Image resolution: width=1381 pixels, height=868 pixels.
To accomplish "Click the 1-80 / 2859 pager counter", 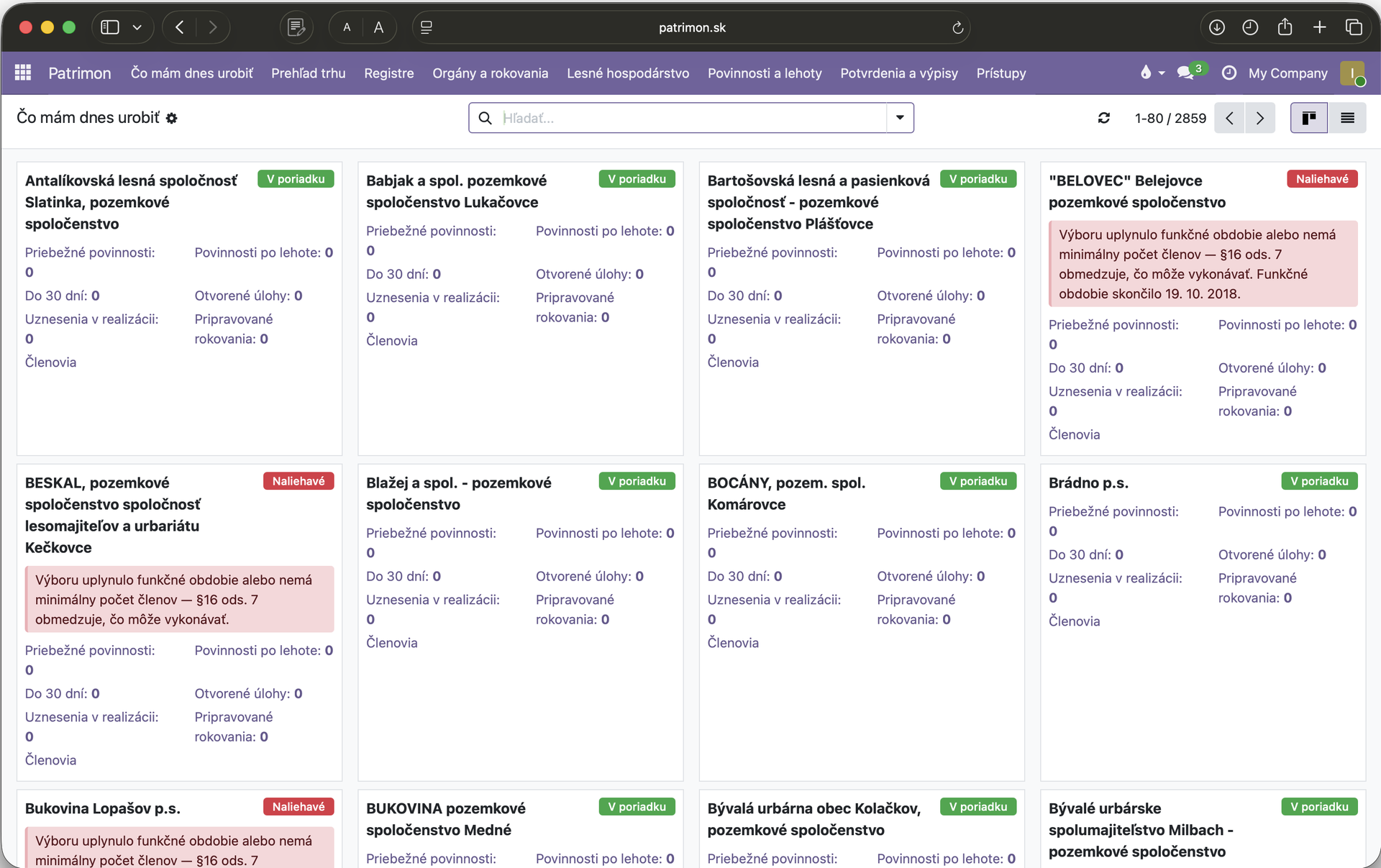I will coord(1170,118).
